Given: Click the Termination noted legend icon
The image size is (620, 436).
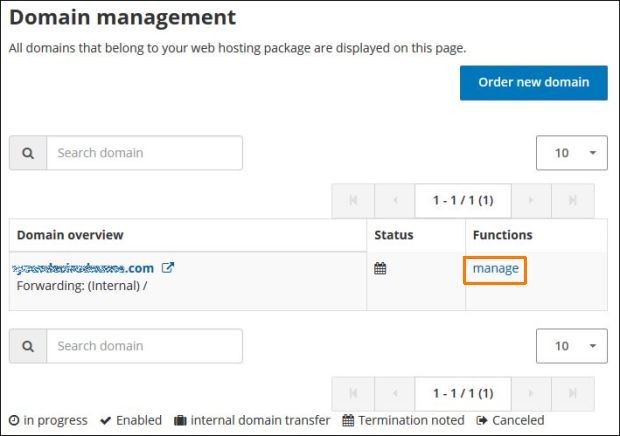Looking at the screenshot, I should click(x=348, y=421).
